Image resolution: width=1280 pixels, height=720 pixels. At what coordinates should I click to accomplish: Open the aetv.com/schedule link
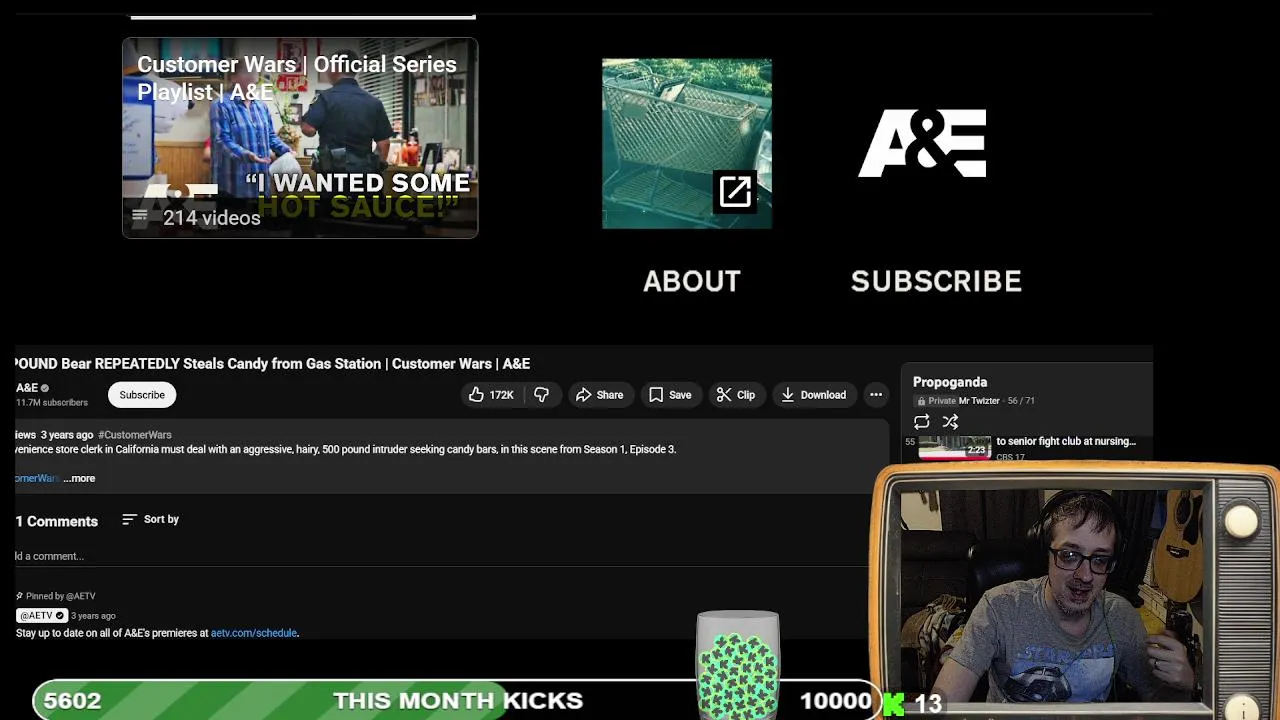coord(254,633)
